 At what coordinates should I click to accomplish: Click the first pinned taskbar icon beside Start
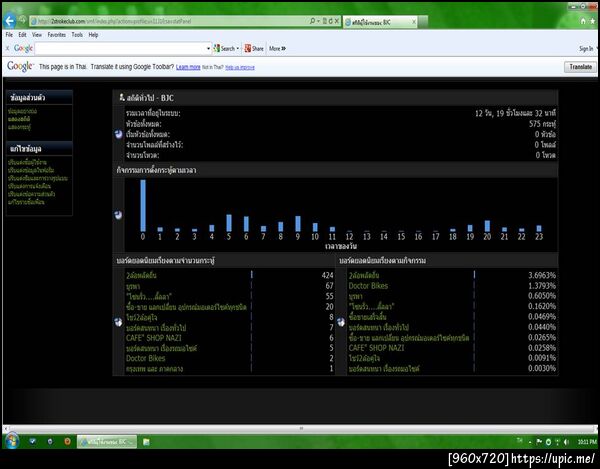point(33,441)
